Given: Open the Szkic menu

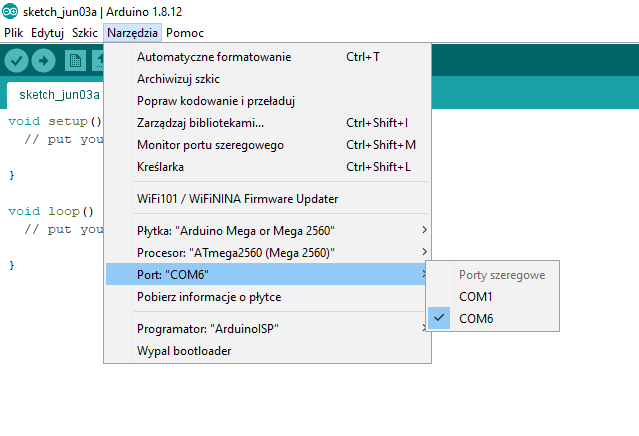Looking at the screenshot, I should click(x=85, y=33).
